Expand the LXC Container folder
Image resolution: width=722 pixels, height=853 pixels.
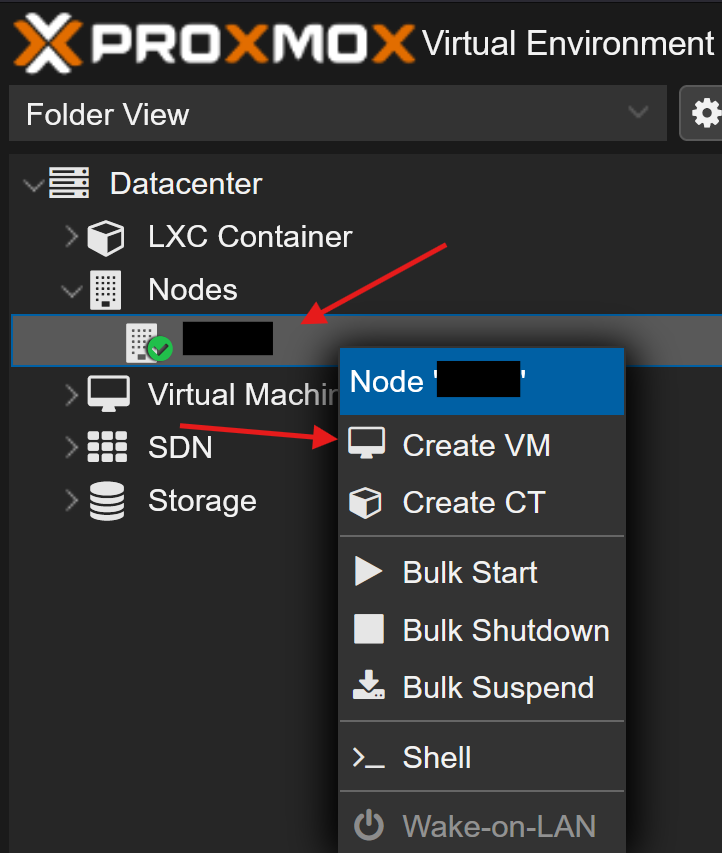point(71,237)
